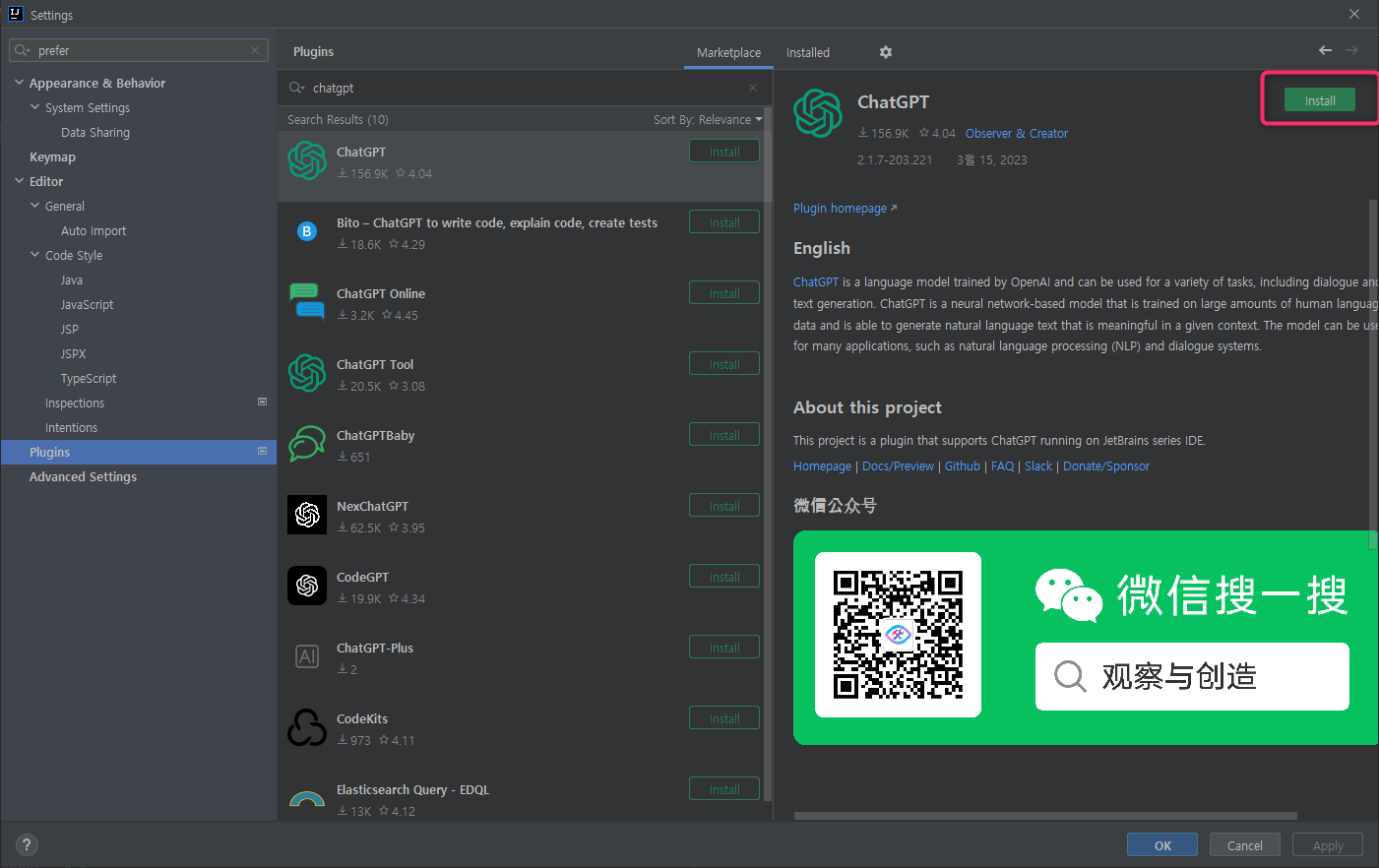
Task: Click the CodeGPT plugin icon
Action: tap(307, 586)
